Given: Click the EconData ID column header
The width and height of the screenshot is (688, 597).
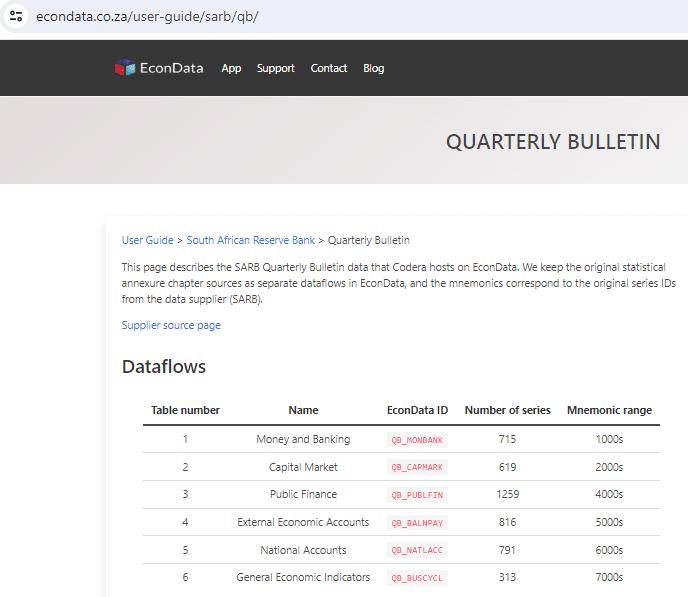Looking at the screenshot, I should pyautogui.click(x=417, y=410).
